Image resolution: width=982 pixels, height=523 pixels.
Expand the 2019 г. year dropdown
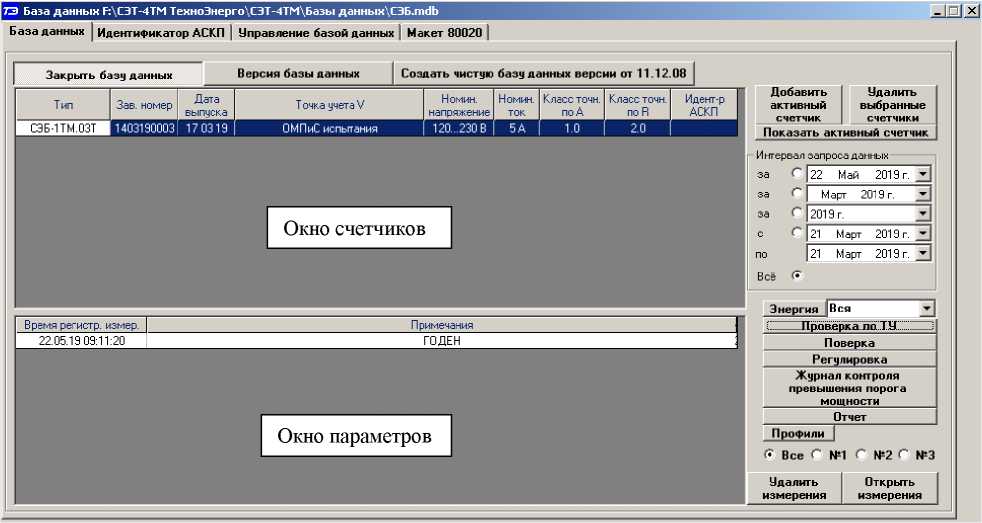[923, 214]
